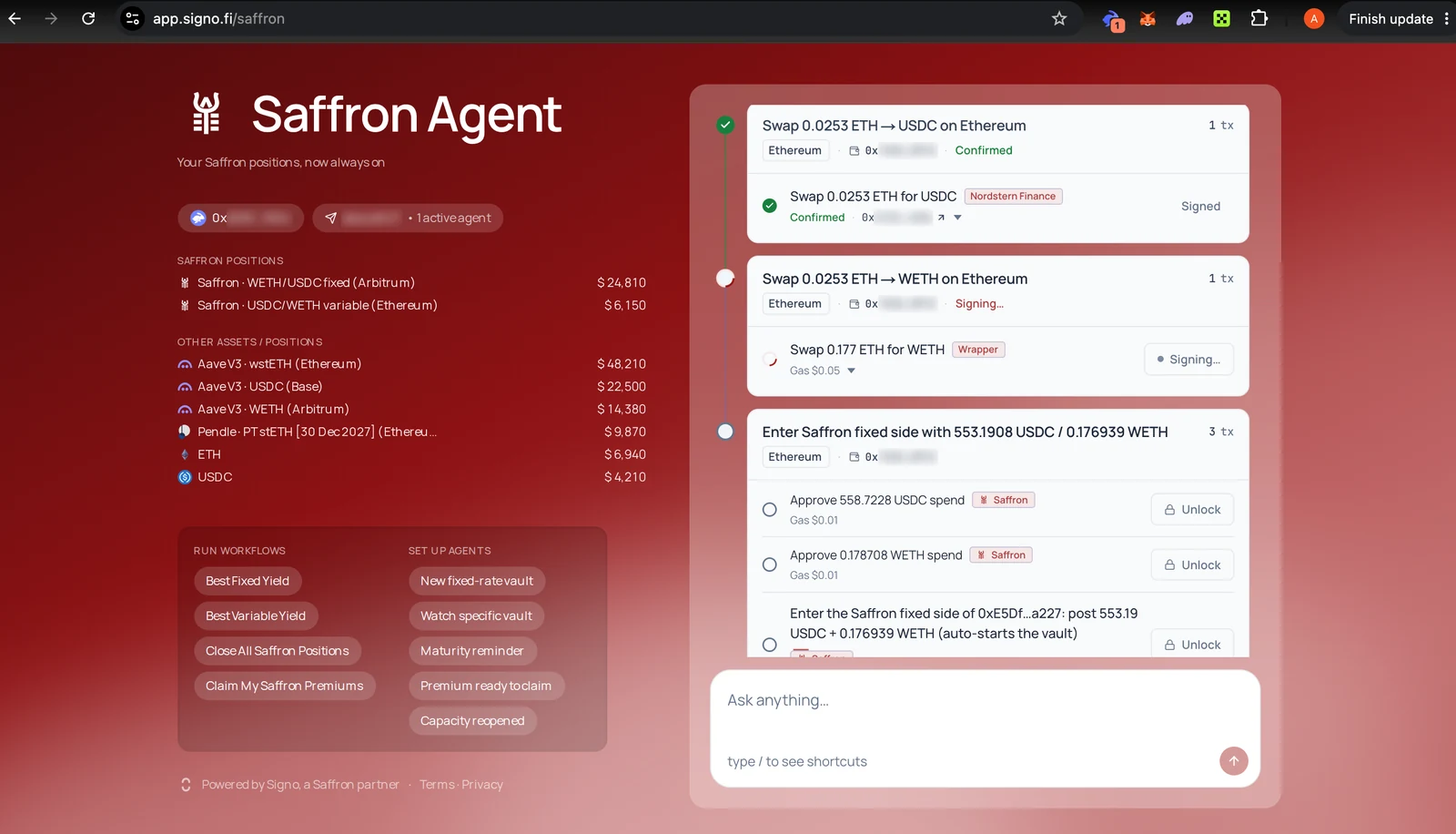This screenshot has width=1456, height=834.
Task: Reload the page with the refresh icon
Action: click(x=88, y=18)
